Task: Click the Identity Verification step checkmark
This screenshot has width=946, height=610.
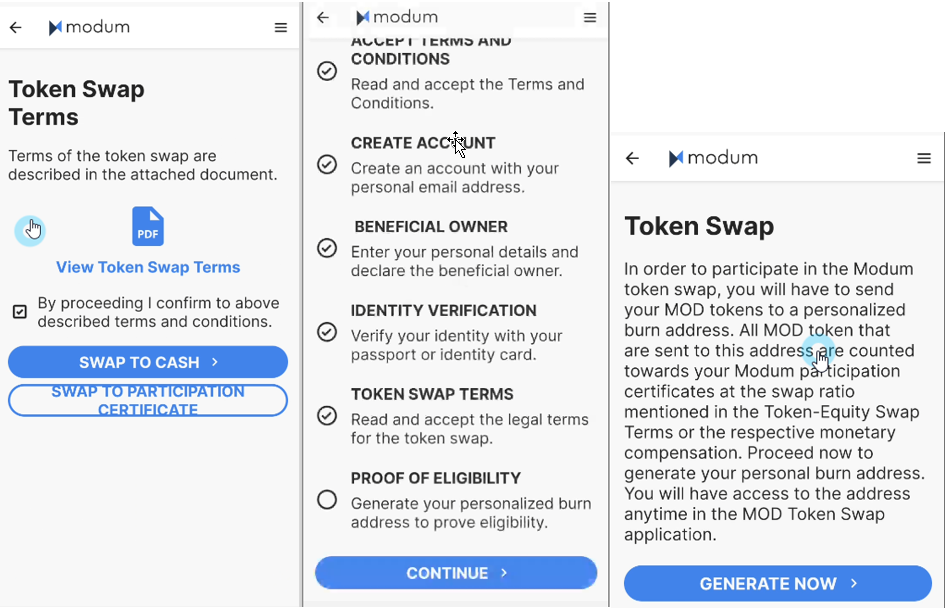Action: click(327, 332)
